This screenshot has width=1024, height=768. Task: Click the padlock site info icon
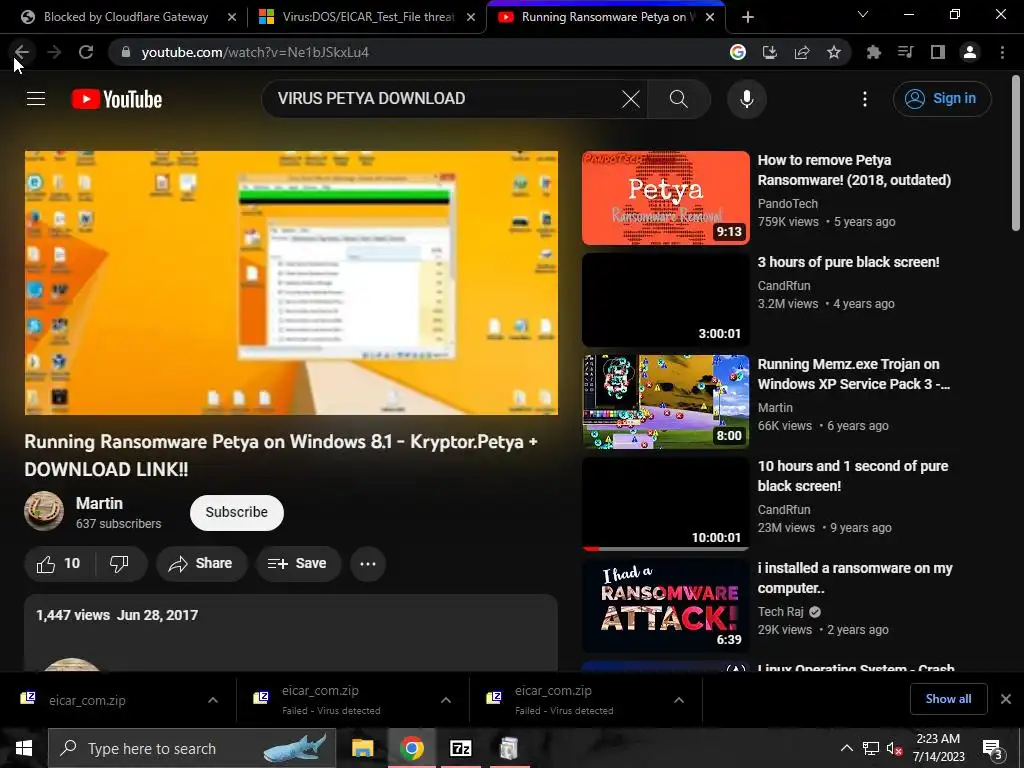[126, 52]
